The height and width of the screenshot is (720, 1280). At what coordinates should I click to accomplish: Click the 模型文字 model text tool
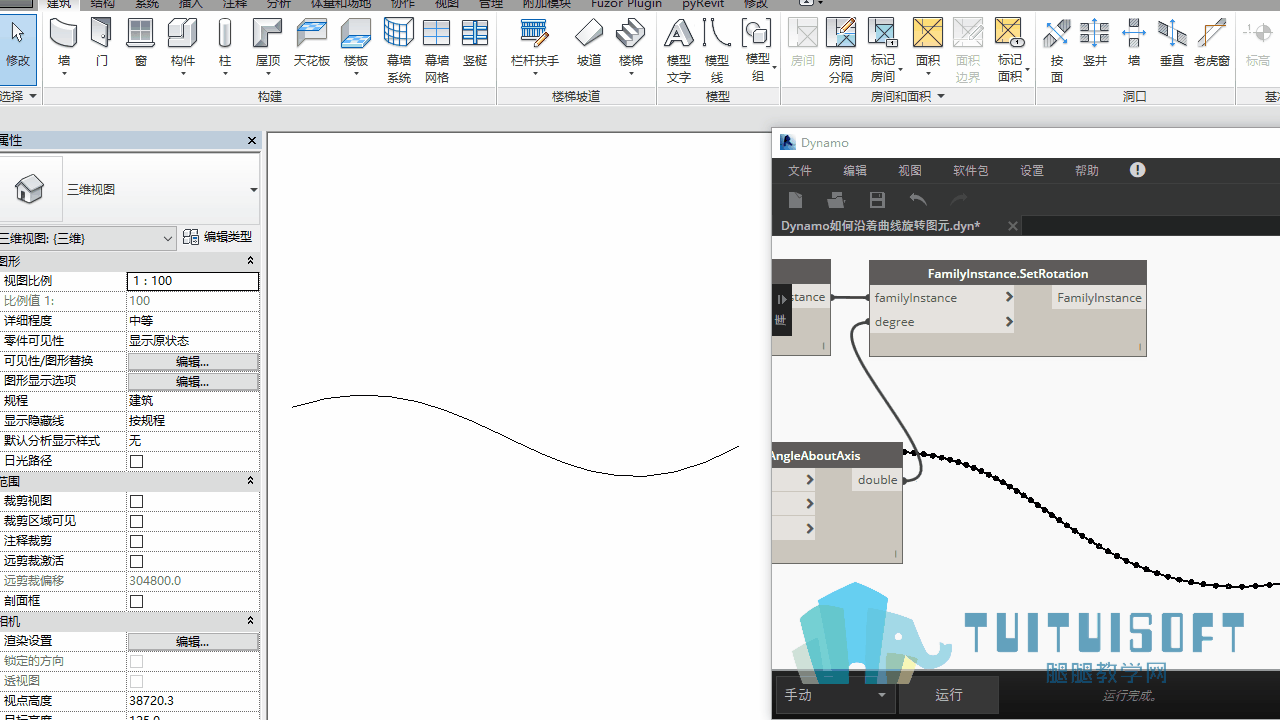pyautogui.click(x=679, y=51)
